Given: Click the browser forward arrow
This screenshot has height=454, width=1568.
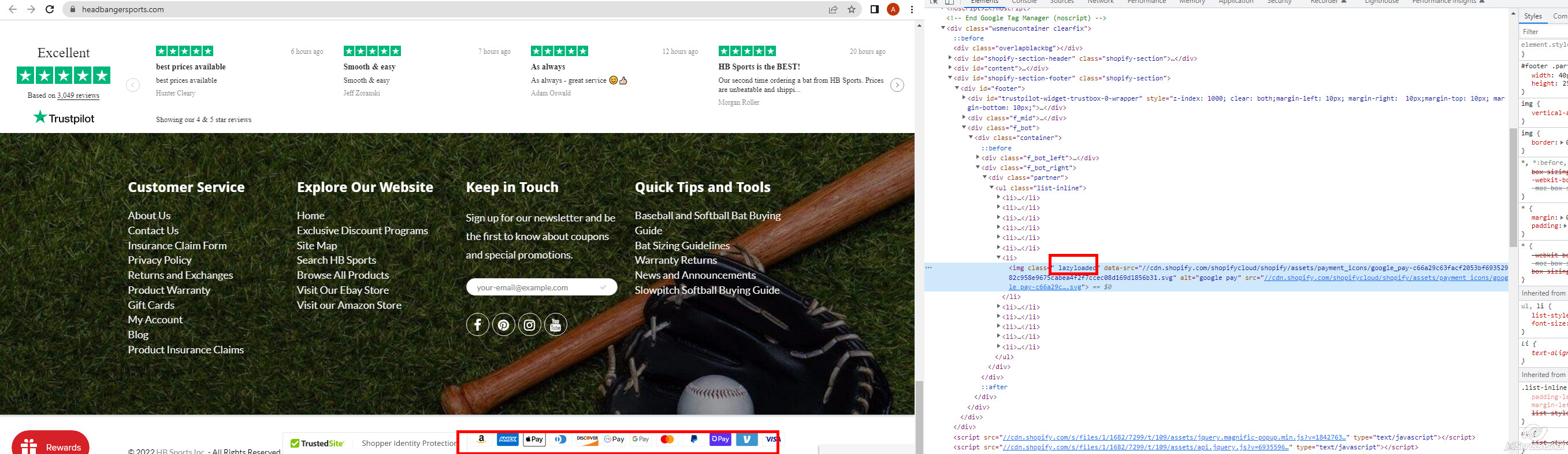Looking at the screenshot, I should (x=31, y=9).
